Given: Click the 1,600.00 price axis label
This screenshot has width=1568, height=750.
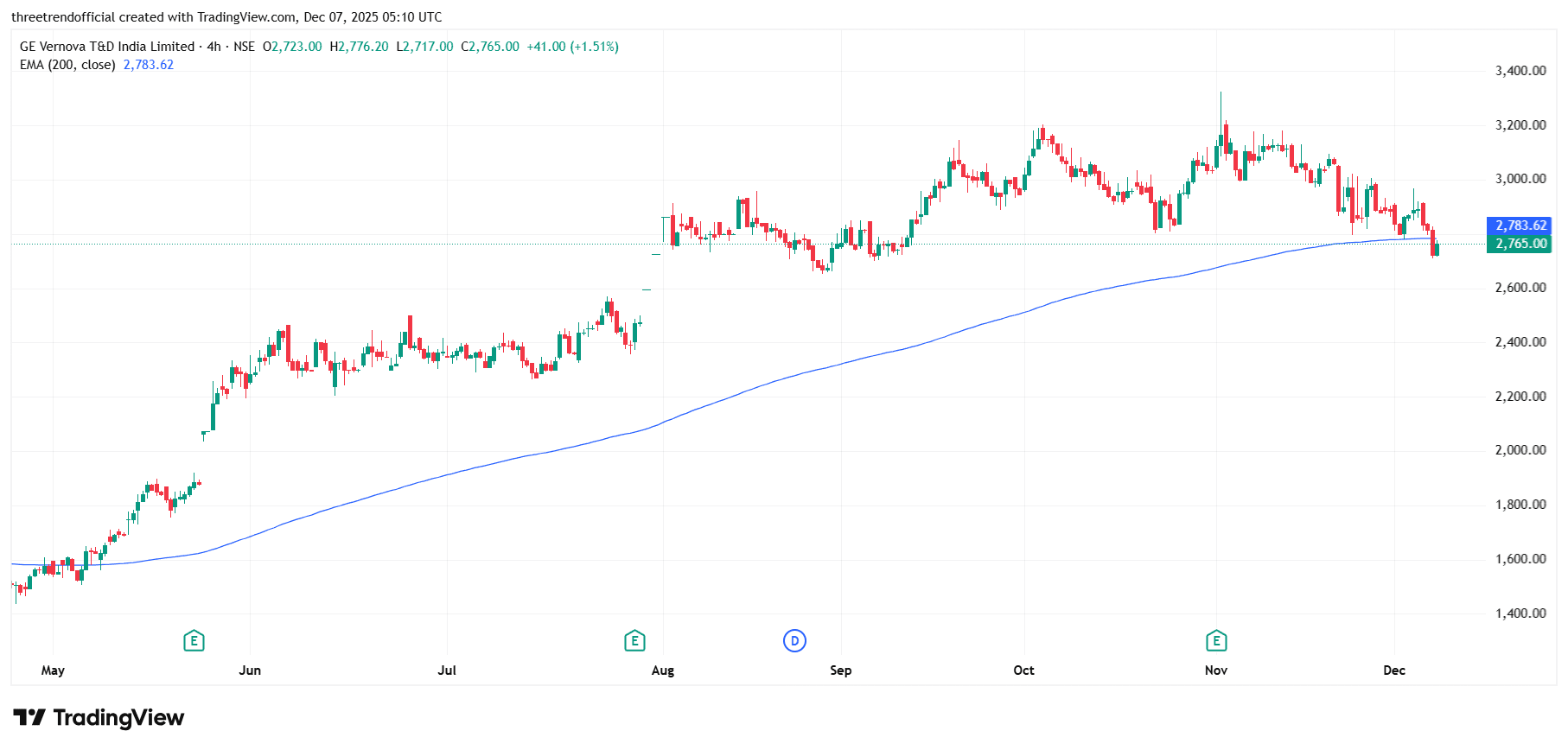Looking at the screenshot, I should click(x=1520, y=559).
